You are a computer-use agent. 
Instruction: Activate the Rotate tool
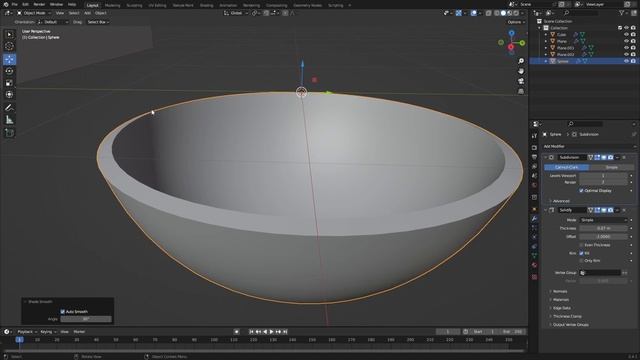pos(9,71)
